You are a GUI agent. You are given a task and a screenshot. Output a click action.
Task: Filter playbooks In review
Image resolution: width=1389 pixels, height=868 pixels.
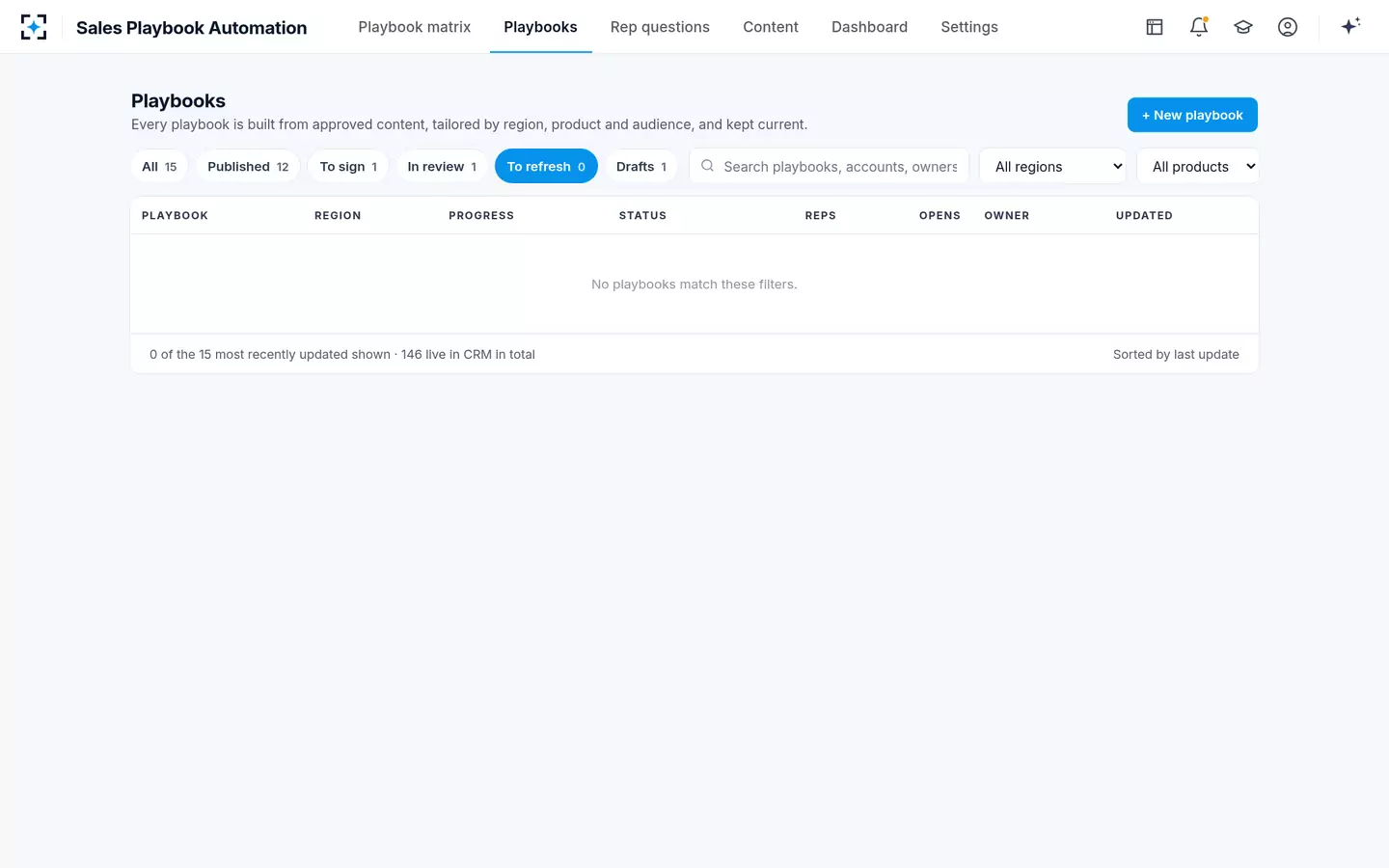click(442, 166)
